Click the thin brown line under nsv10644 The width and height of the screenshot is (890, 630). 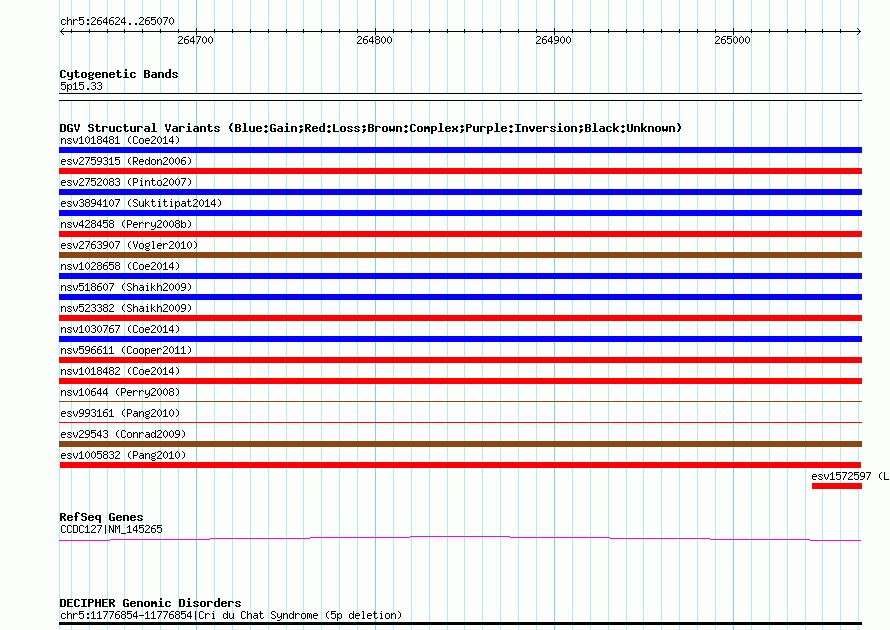tap(460, 401)
